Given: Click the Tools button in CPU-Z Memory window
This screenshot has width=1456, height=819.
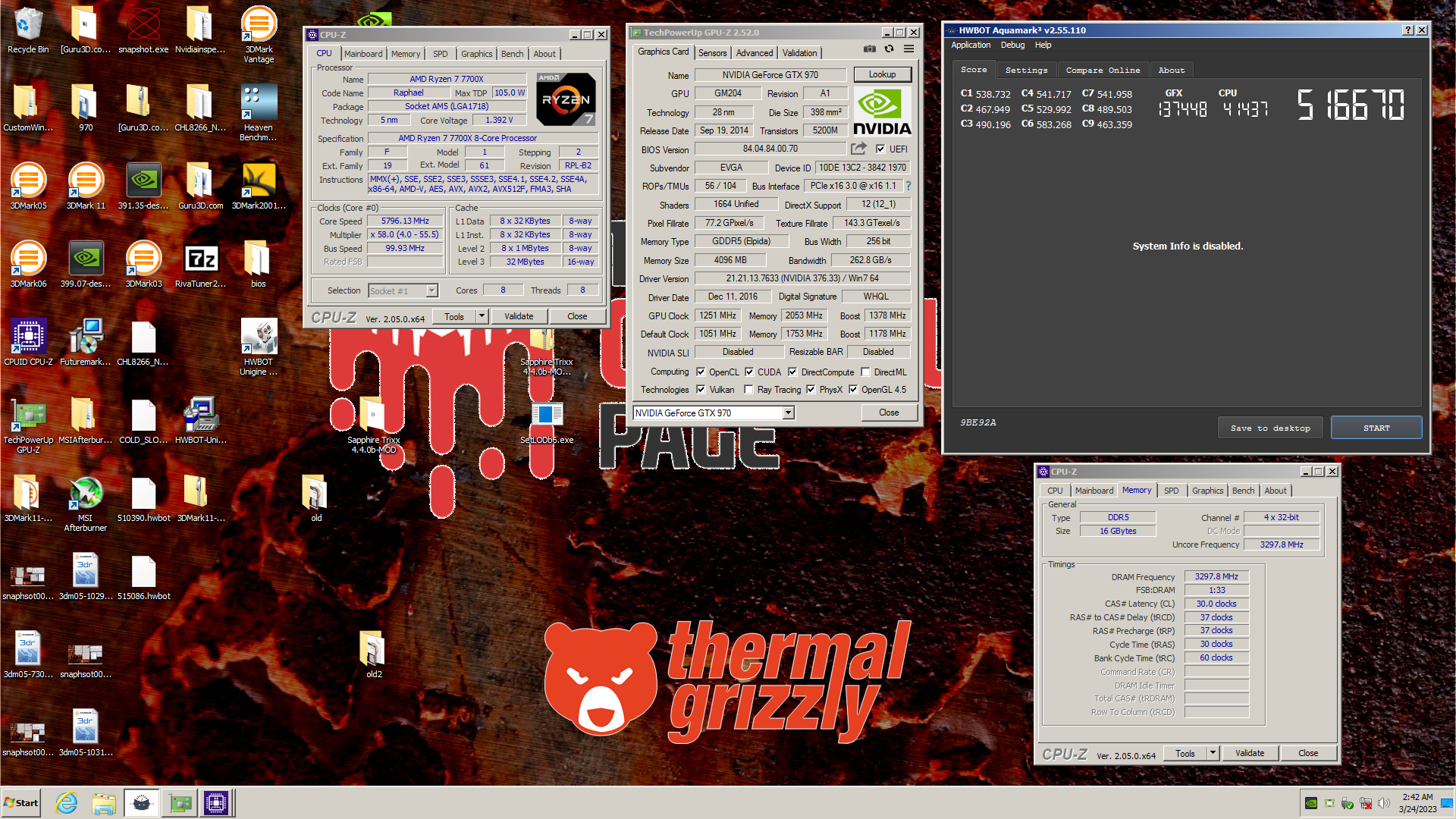Looking at the screenshot, I should [1185, 753].
